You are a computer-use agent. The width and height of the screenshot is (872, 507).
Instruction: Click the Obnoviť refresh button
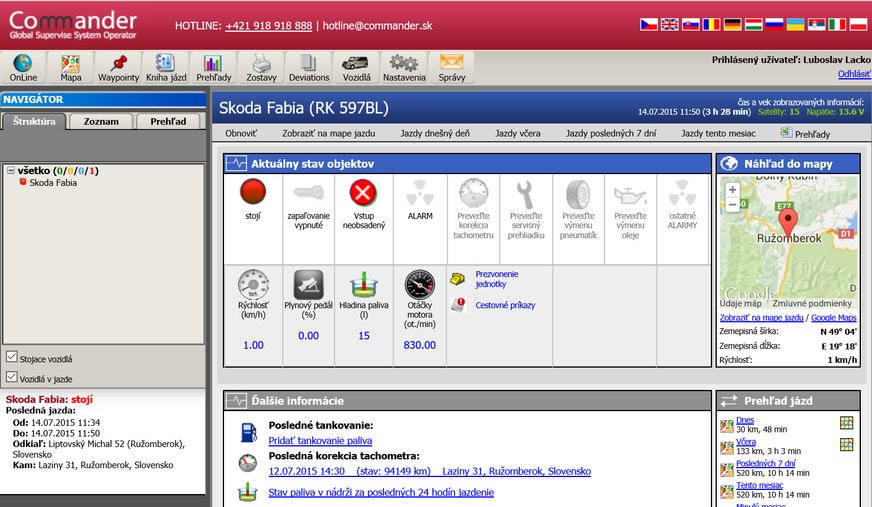pyautogui.click(x=241, y=133)
